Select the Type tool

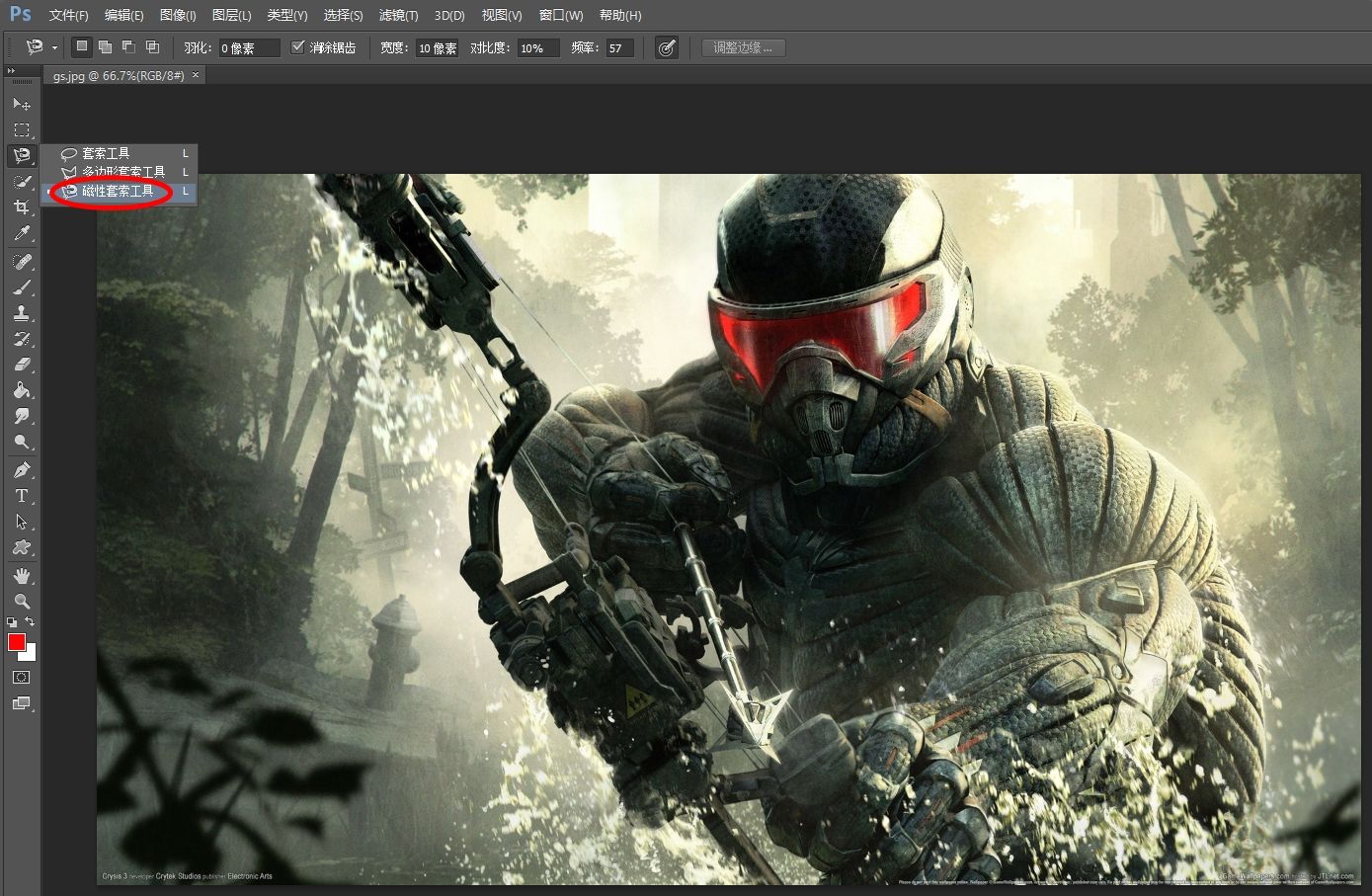[x=21, y=496]
